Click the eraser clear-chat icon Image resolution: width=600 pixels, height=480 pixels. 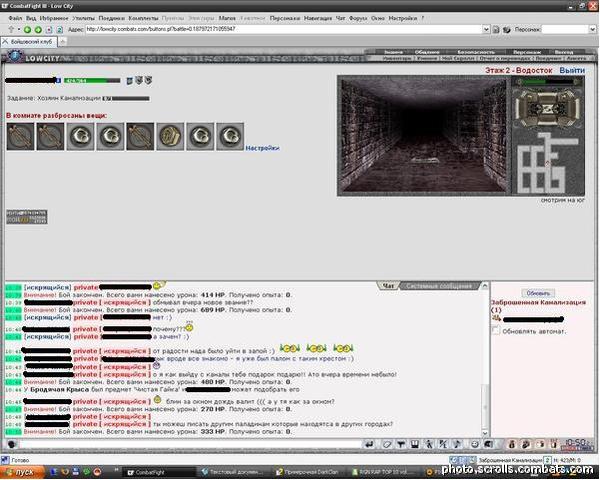pyautogui.click(x=387, y=444)
